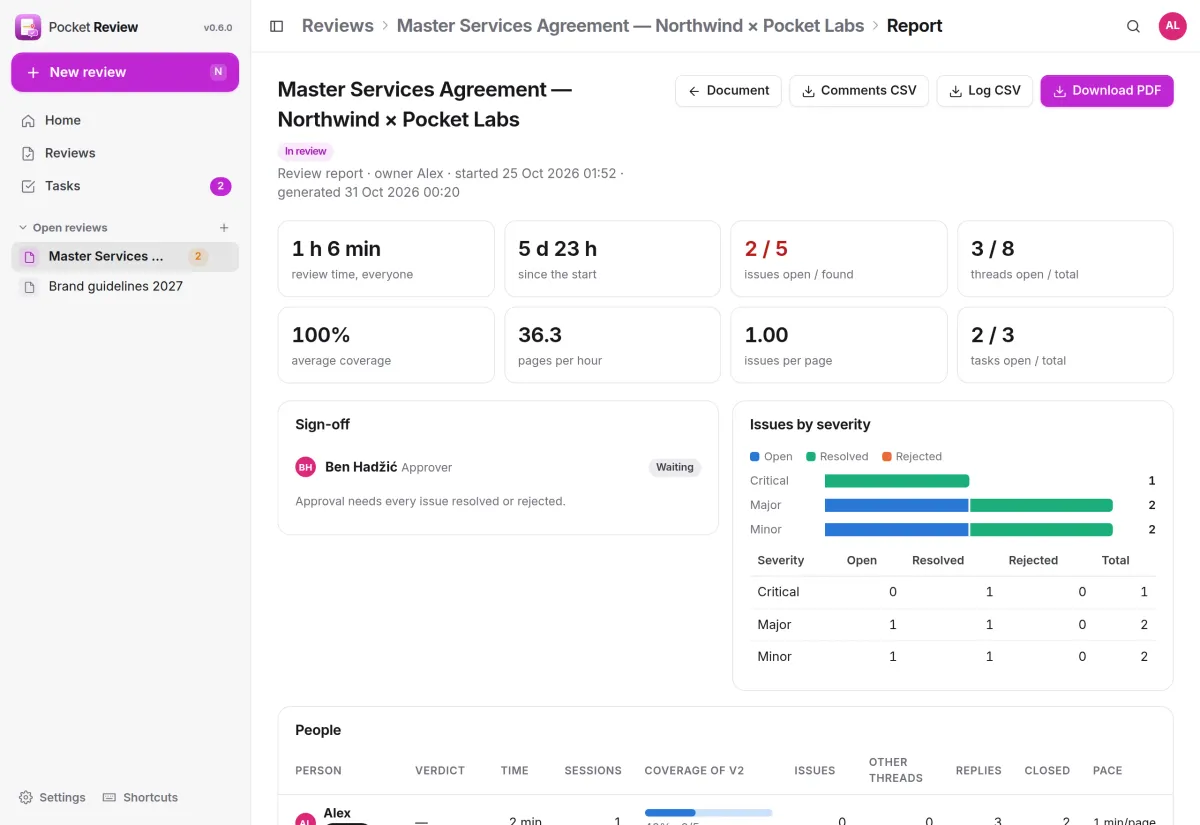1200x825 pixels.
Task: Click the 5 d 23 h since start card
Action: (x=612, y=259)
